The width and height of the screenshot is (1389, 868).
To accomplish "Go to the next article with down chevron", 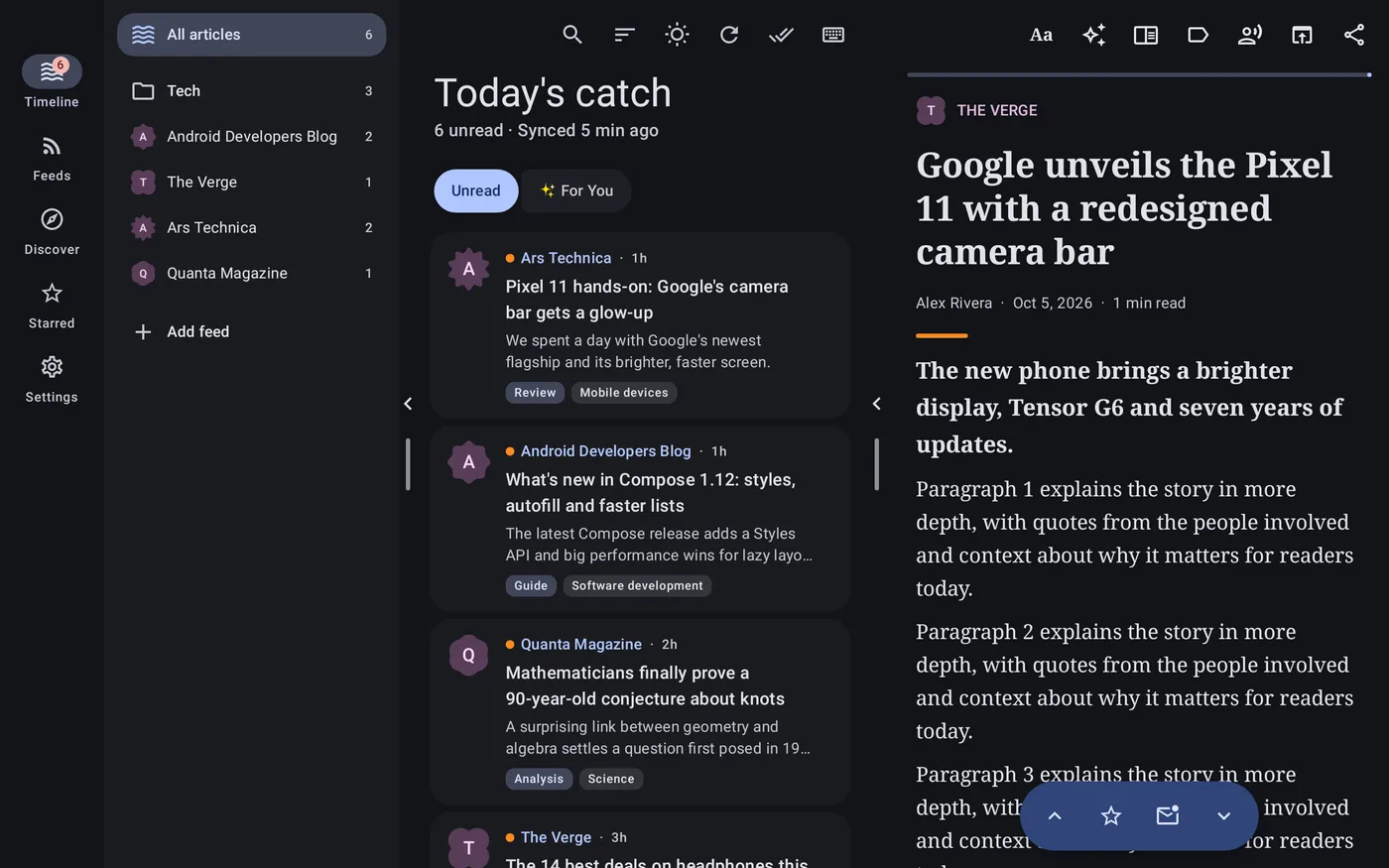I will (1223, 815).
